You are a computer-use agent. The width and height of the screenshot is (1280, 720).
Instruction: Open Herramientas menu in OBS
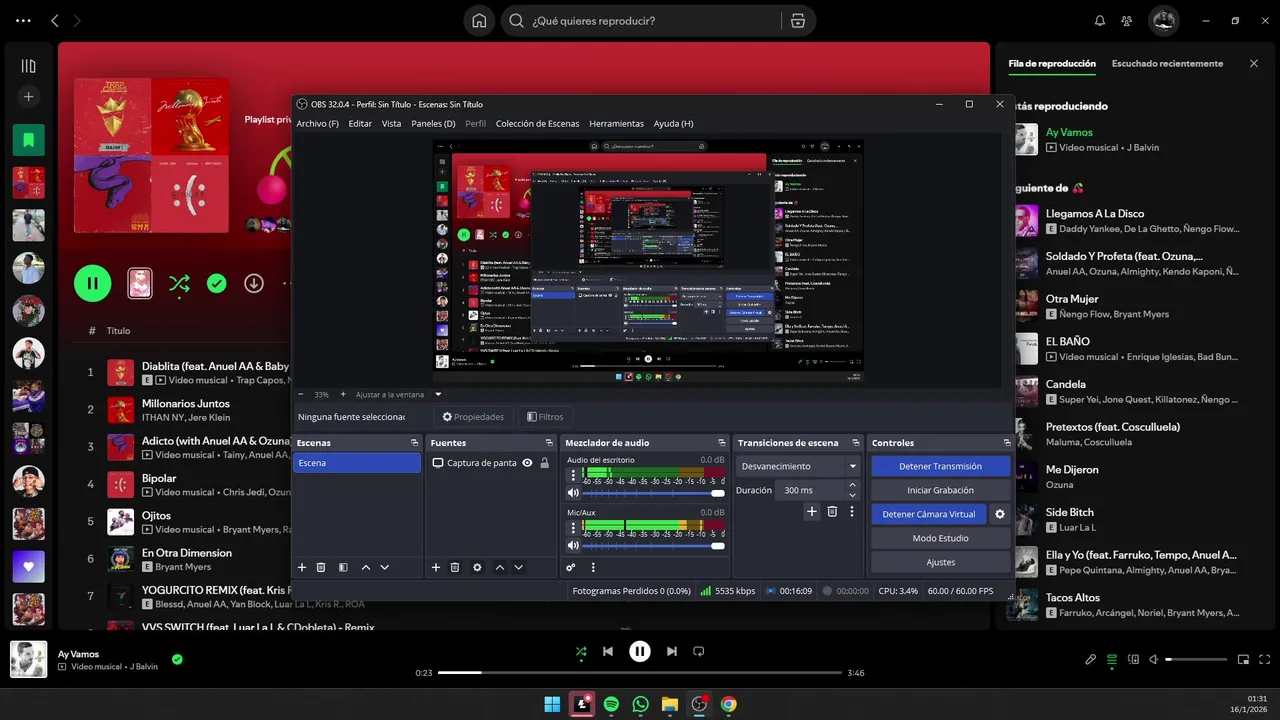[x=616, y=123]
